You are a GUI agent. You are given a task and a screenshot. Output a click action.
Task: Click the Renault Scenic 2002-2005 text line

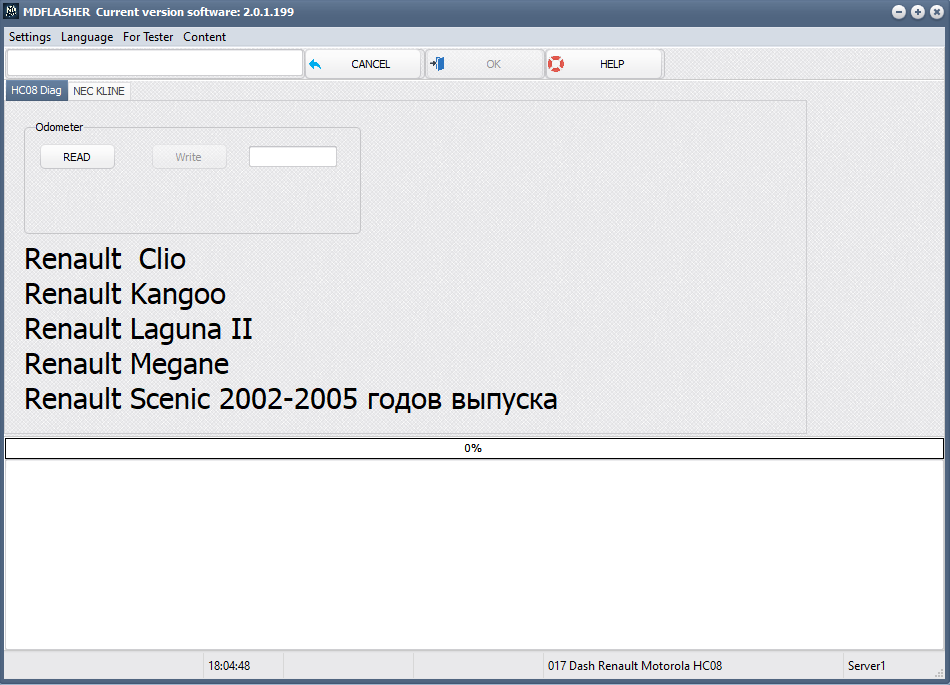(x=291, y=400)
